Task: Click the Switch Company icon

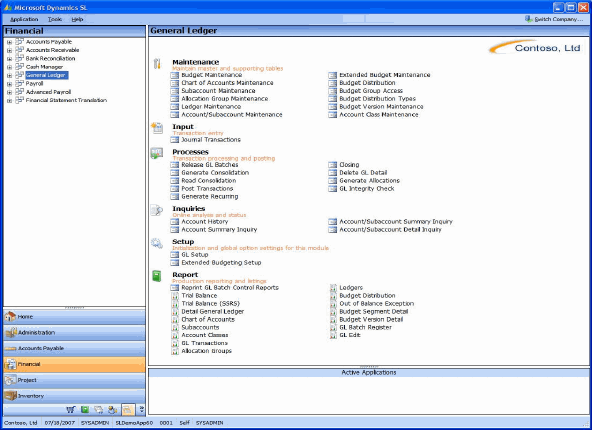Action: click(x=529, y=19)
